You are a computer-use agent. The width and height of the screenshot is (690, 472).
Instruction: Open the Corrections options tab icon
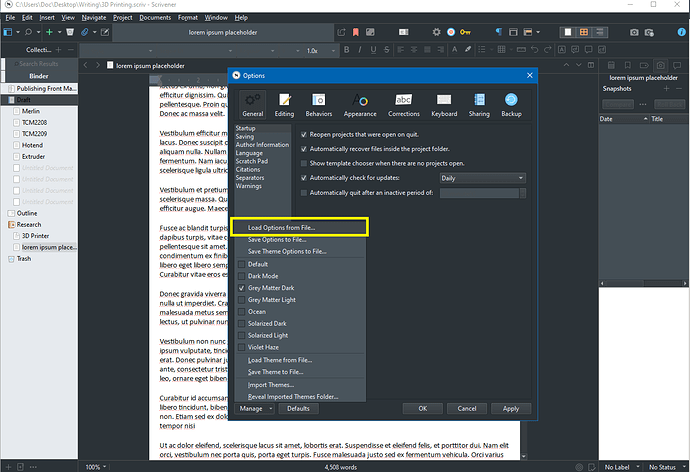point(403,99)
